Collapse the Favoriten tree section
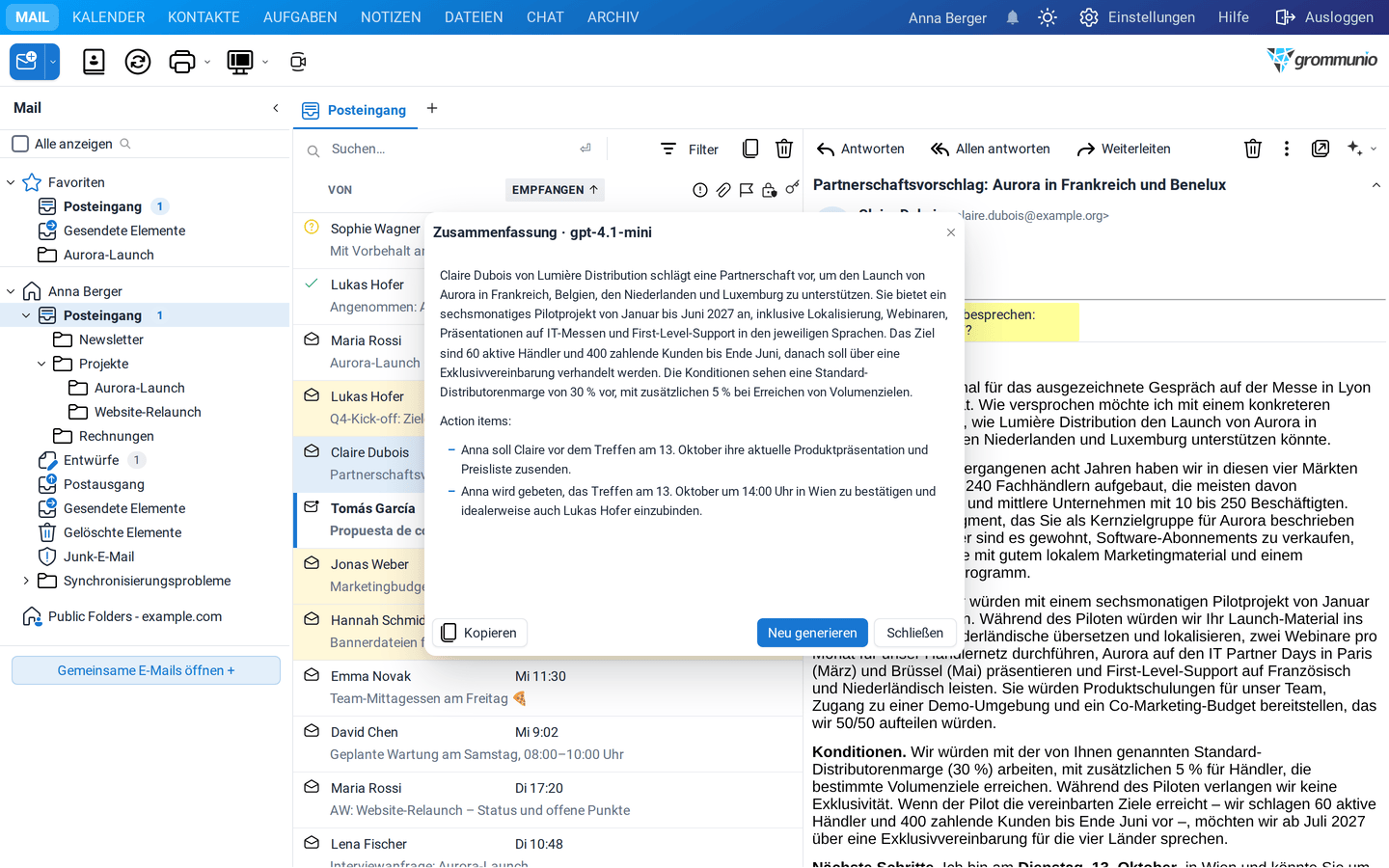The width and height of the screenshot is (1389, 868). pyautogui.click(x=11, y=182)
